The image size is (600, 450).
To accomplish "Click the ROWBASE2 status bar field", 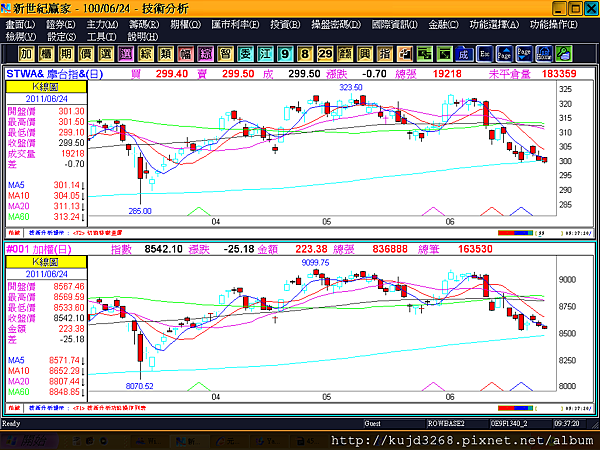I will click(457, 424).
